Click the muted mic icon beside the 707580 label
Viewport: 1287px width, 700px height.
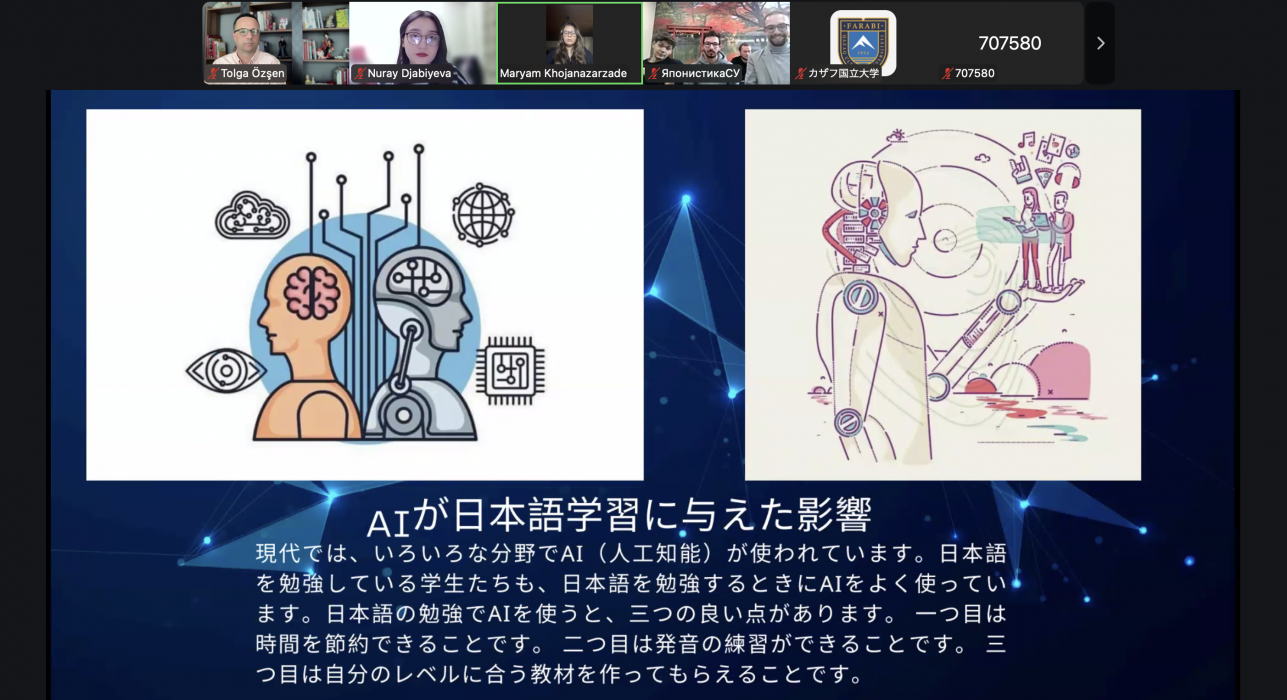947,74
